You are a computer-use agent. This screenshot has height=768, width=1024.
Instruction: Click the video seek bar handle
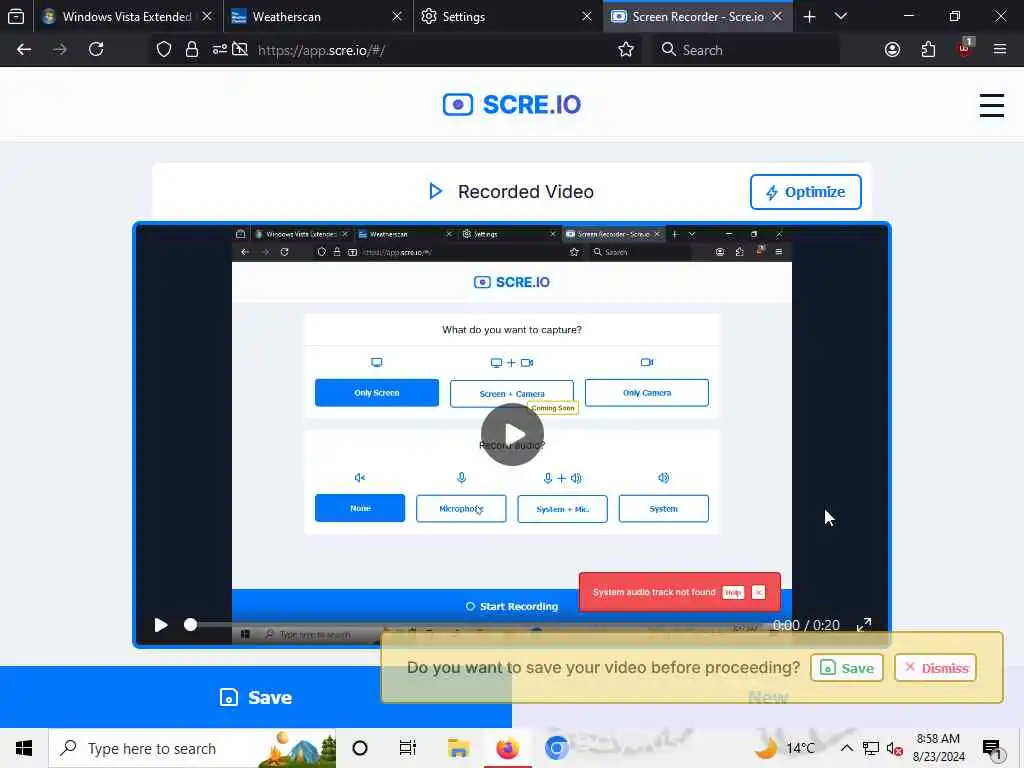click(190, 625)
